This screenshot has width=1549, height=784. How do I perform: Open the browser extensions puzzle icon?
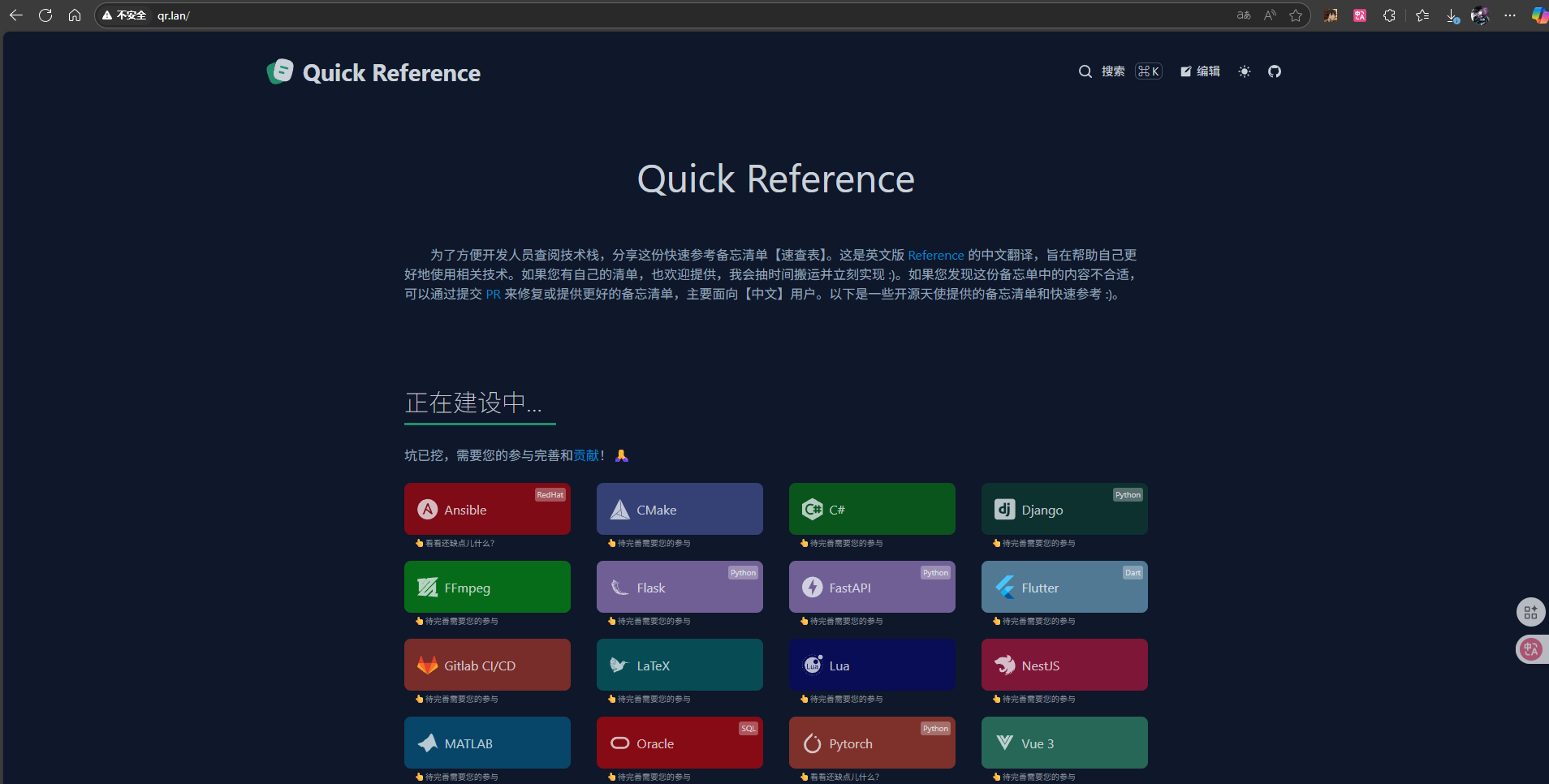pyautogui.click(x=1389, y=15)
